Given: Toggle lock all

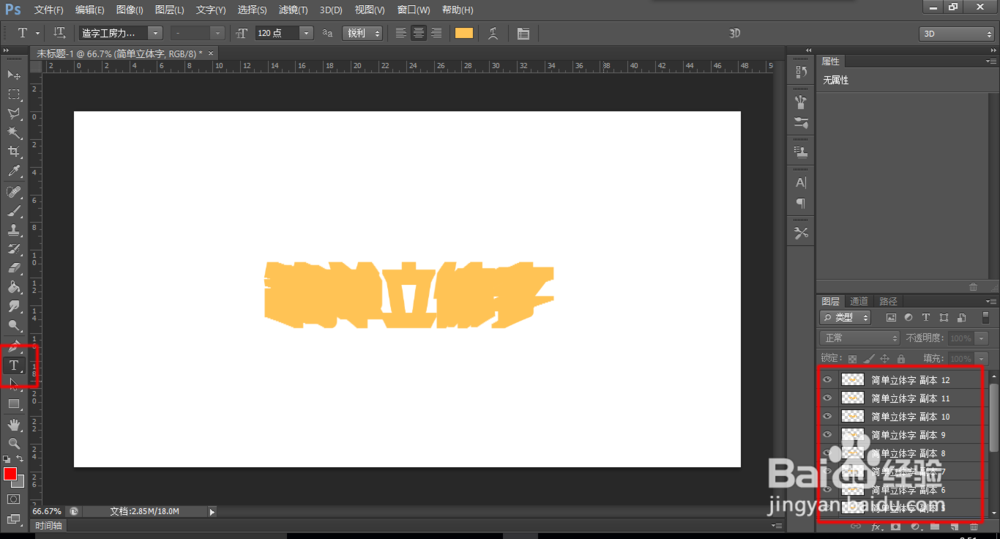Looking at the screenshot, I should click(x=901, y=358).
